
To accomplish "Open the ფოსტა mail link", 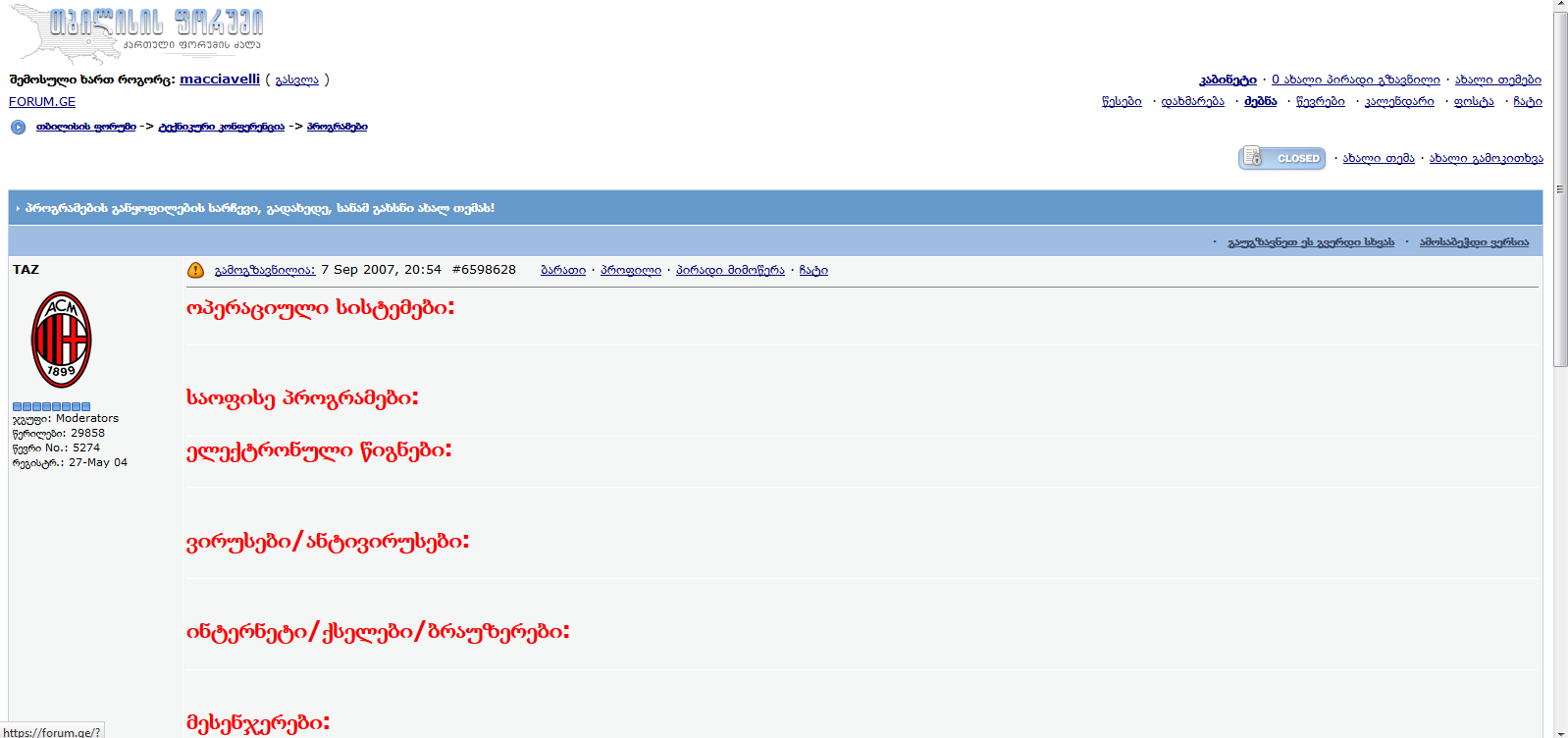I will tap(1474, 102).
